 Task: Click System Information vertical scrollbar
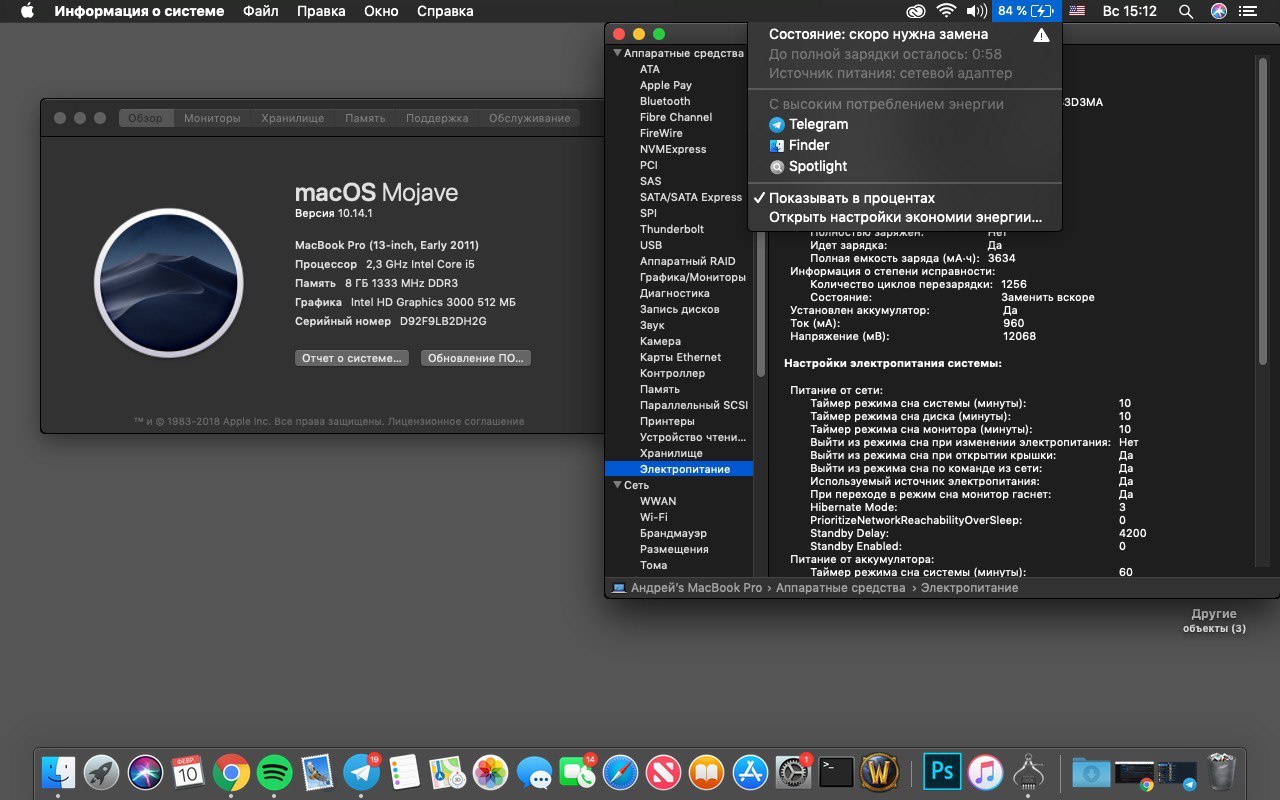pyautogui.click(x=1263, y=211)
